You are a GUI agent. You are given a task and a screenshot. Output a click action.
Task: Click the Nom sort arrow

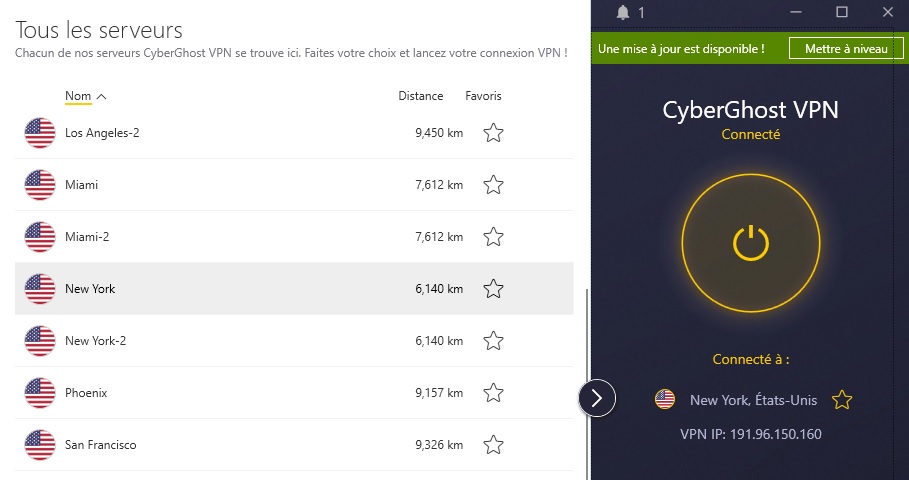point(101,96)
